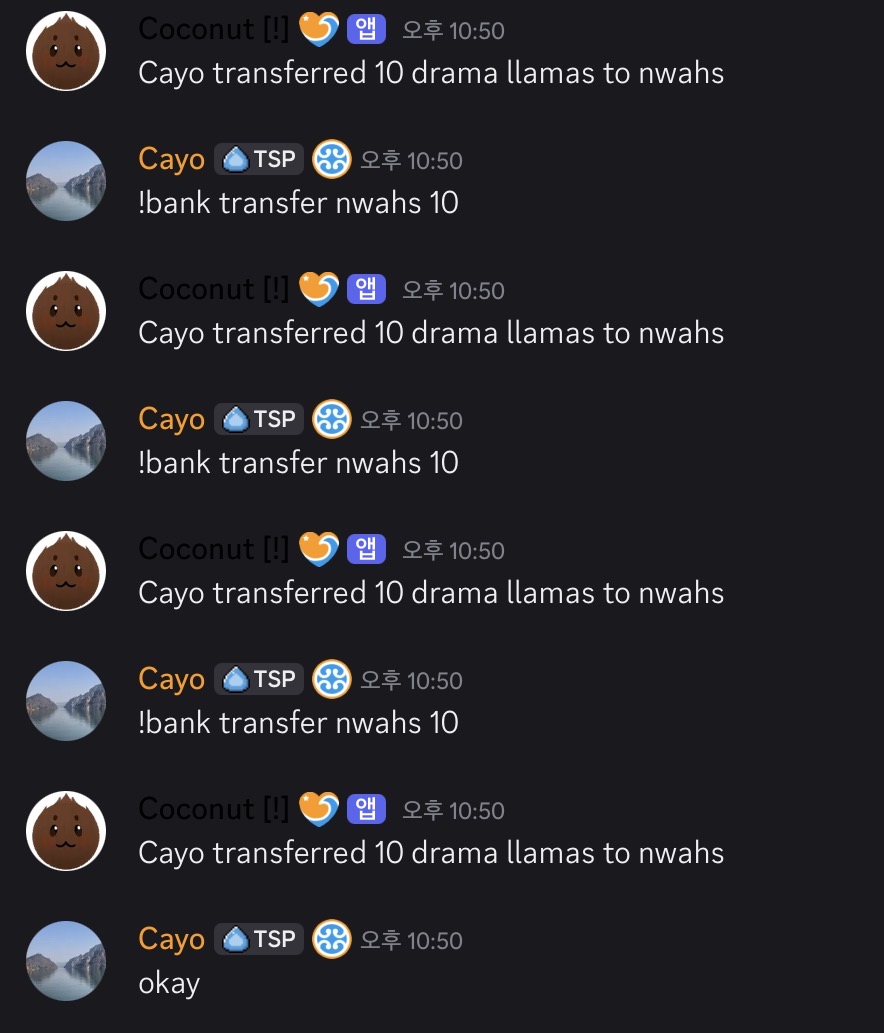Click the orange heart badge on the bottommost Coconut message
This screenshot has height=1033, width=884.
pos(319,810)
